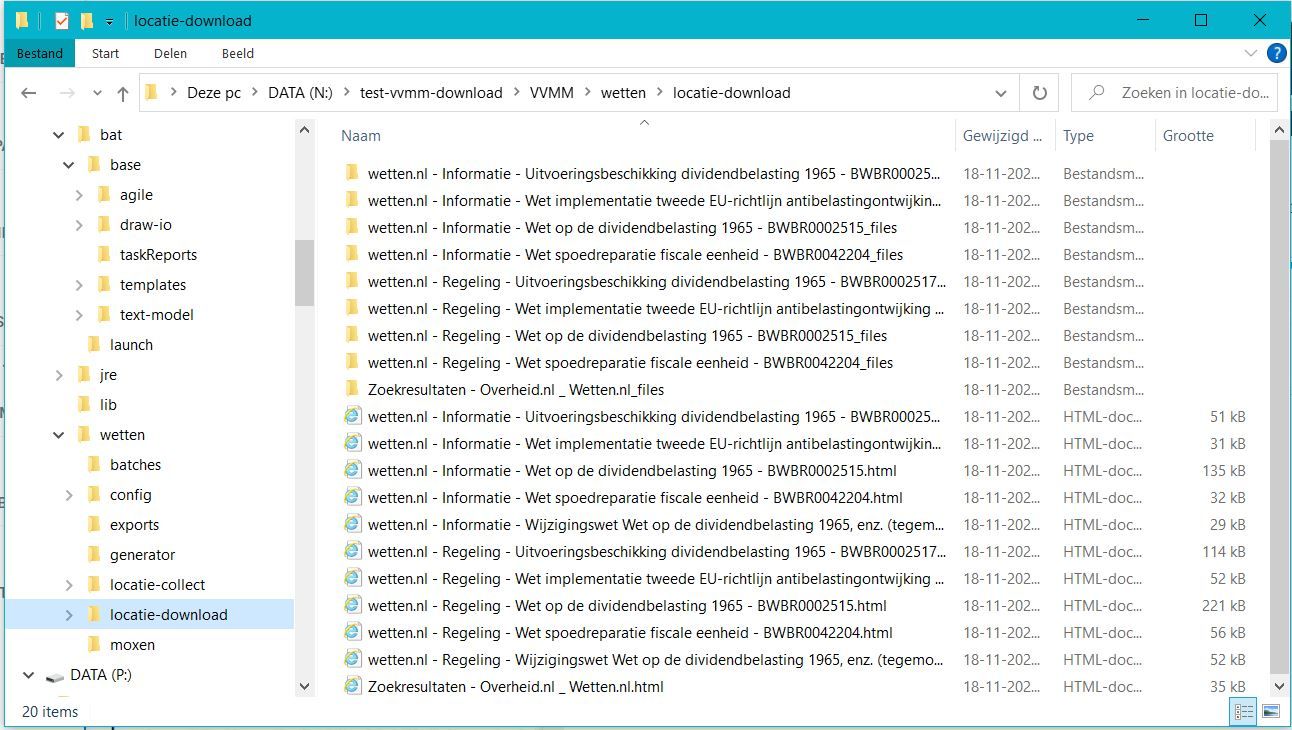Open the quick access toolbar customize arrow

[x=109, y=21]
